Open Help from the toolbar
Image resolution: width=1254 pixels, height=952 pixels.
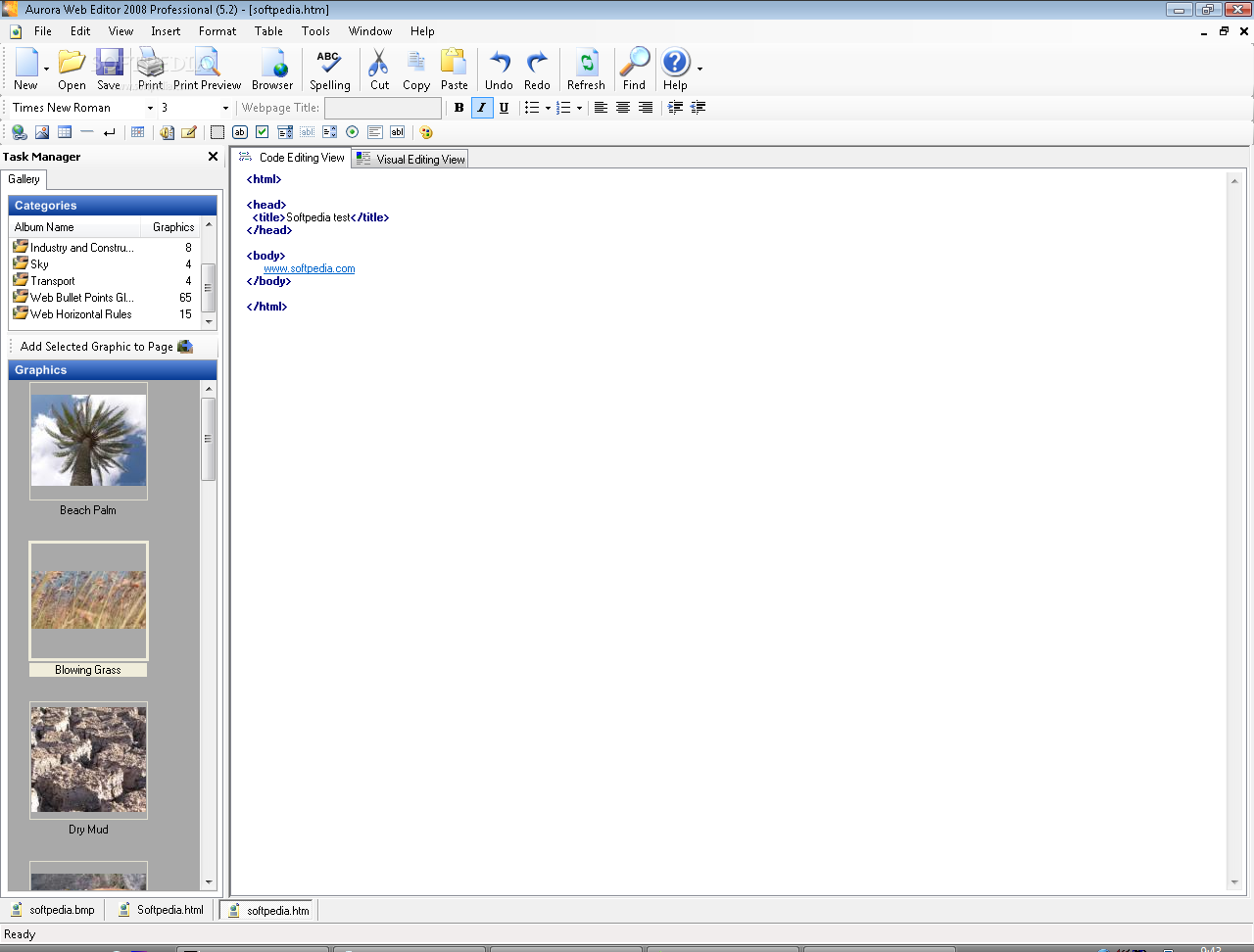click(675, 70)
